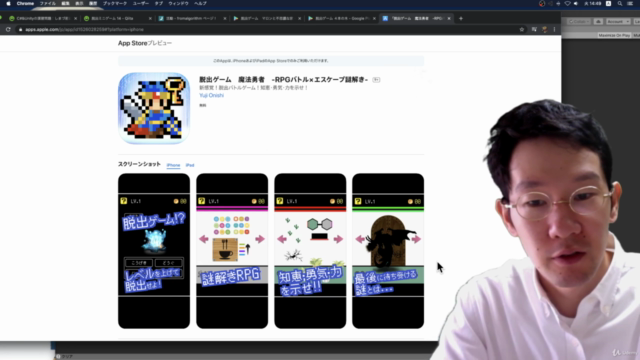Open the 脱出ゲーム!? screenshot
640x360 pixels.
pos(154,251)
